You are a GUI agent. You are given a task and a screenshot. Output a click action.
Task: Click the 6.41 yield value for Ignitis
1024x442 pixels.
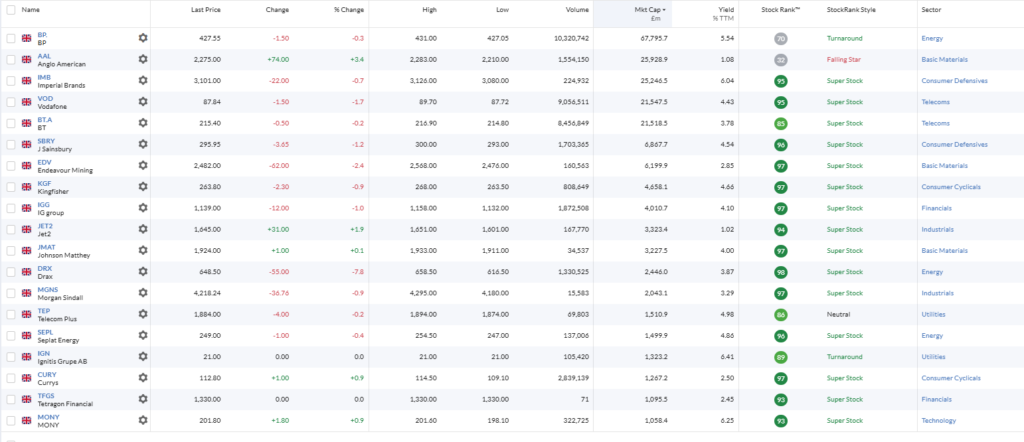(728, 357)
